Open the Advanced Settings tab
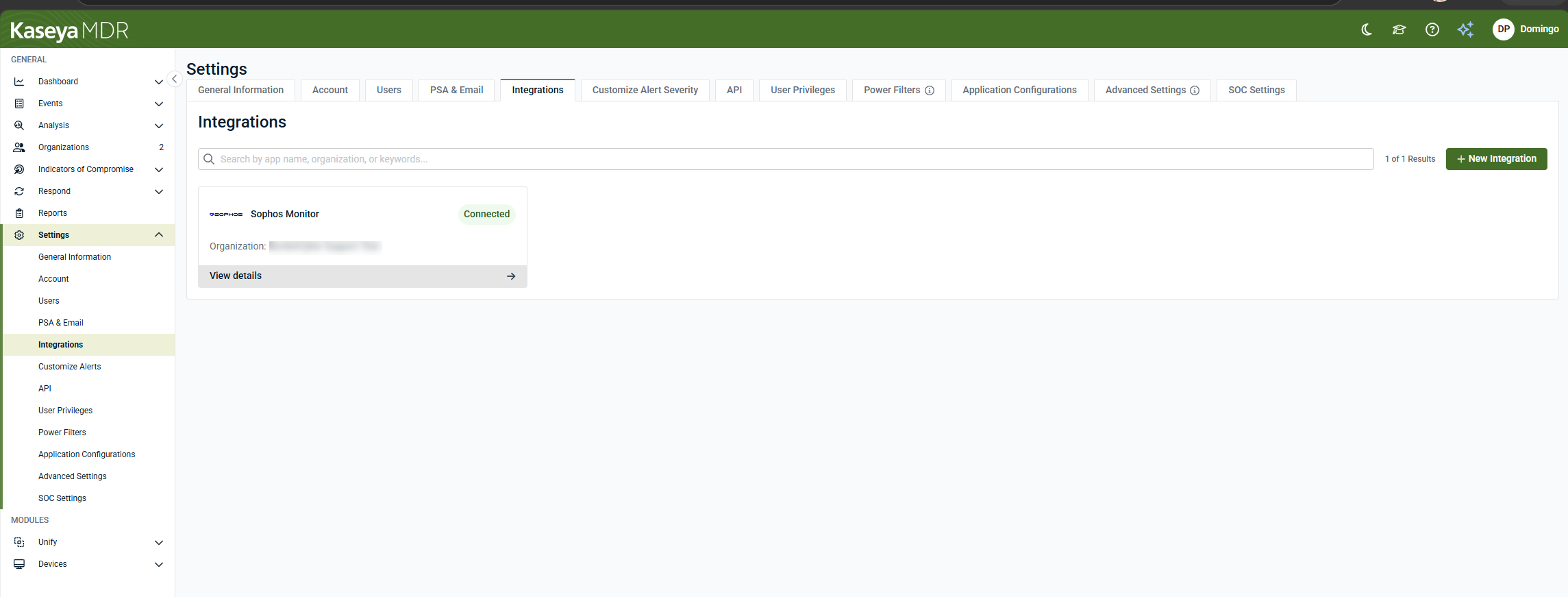Screen dimensions: 1568x597 pos(1152,90)
